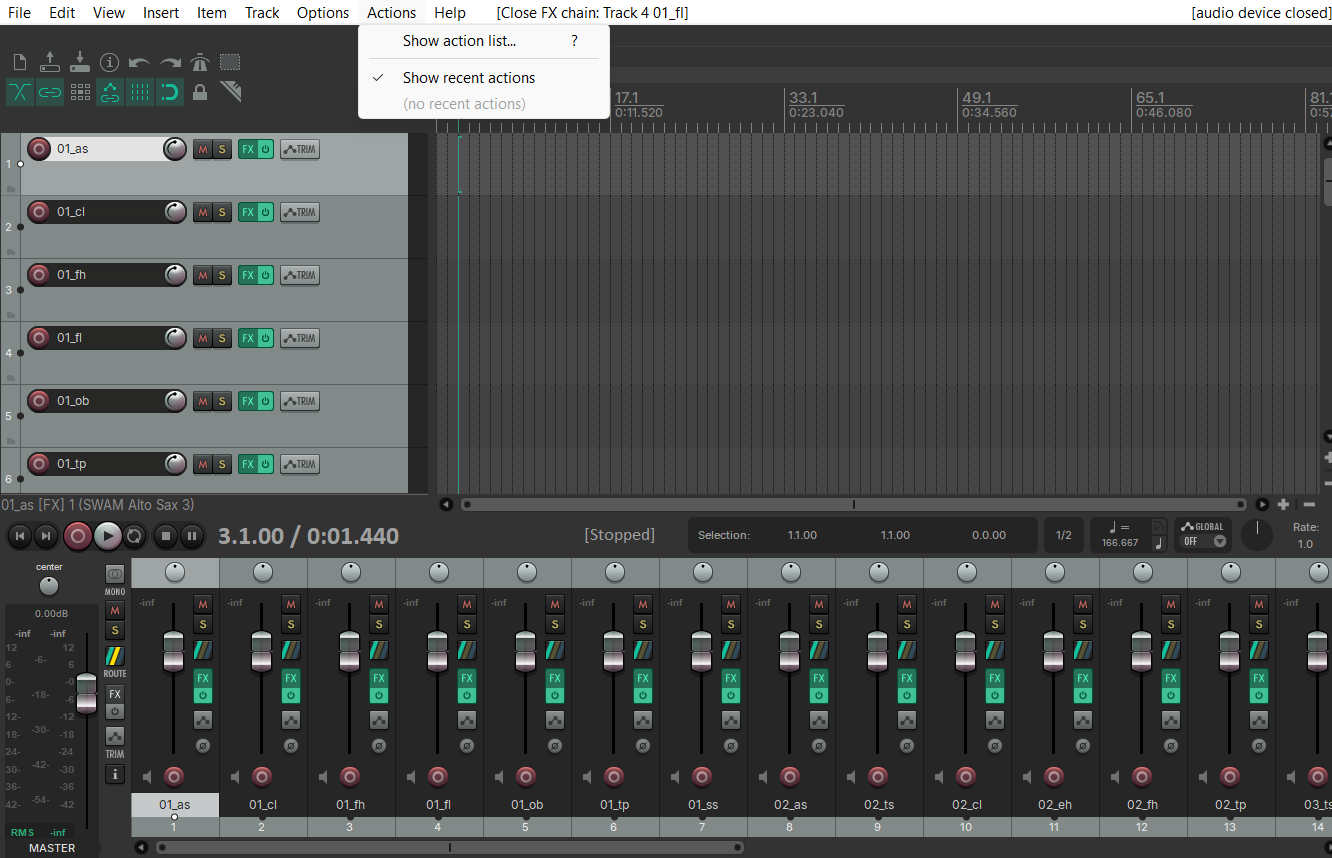
Task: Open TRIM automation menu on track 01_fh
Action: click(300, 275)
